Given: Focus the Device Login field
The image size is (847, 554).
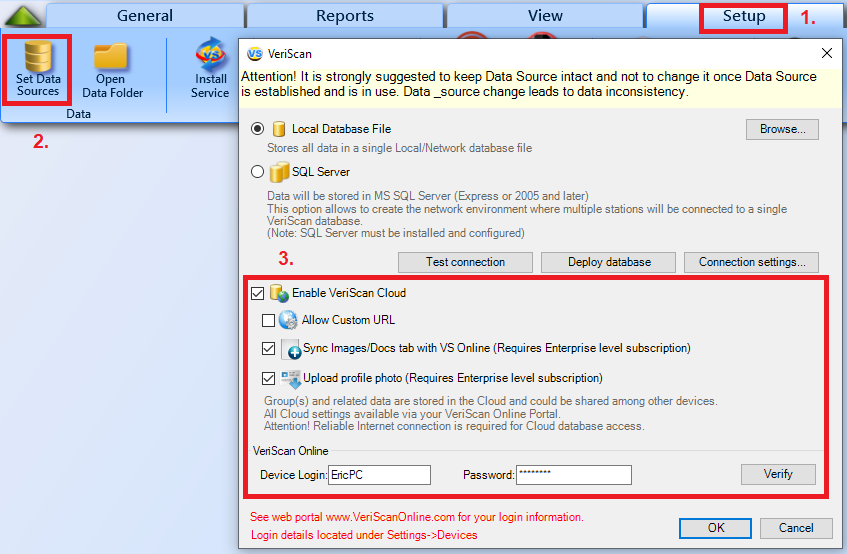Looking at the screenshot, I should point(379,475).
